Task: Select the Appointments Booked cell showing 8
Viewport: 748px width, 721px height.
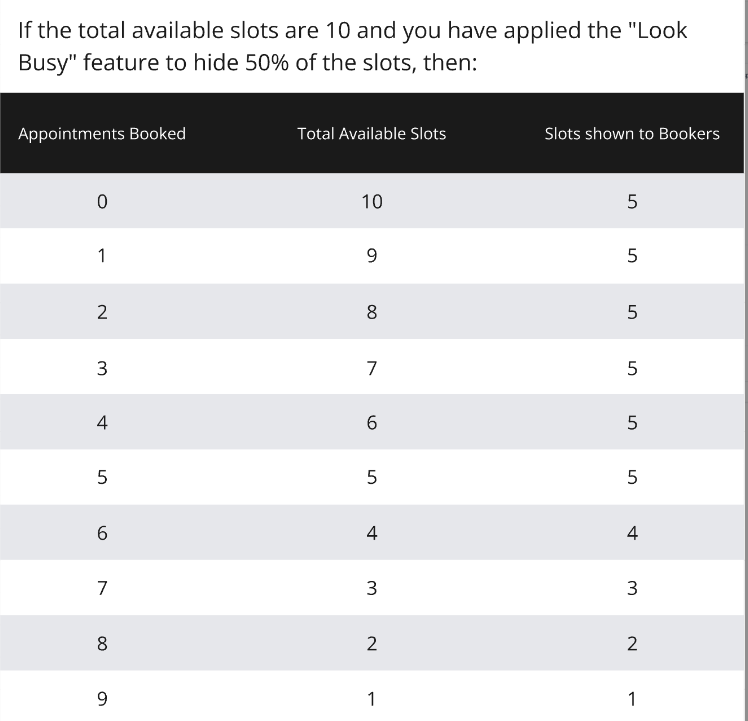Action: coord(102,644)
